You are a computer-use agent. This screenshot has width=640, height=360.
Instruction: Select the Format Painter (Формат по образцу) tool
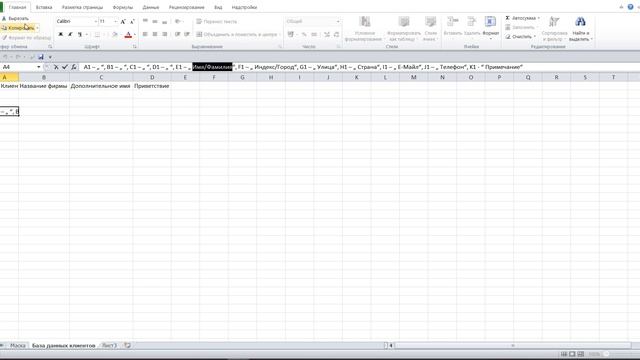click(x=27, y=38)
